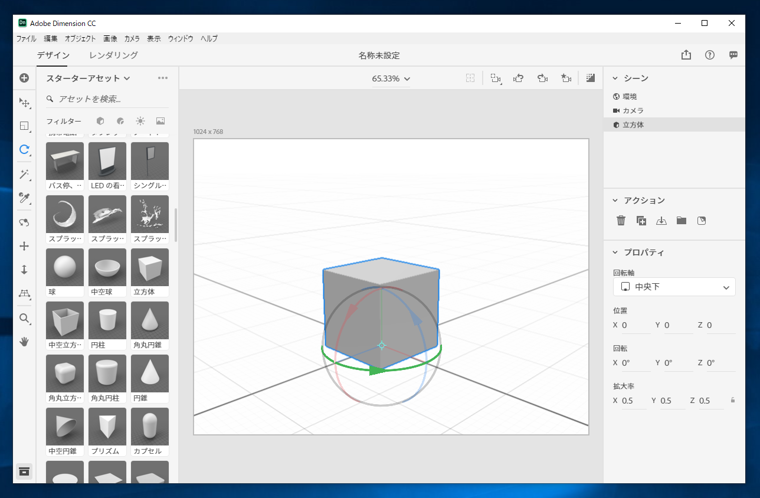Select カメラ in the scene list
760x498 pixels.
click(x=674, y=111)
